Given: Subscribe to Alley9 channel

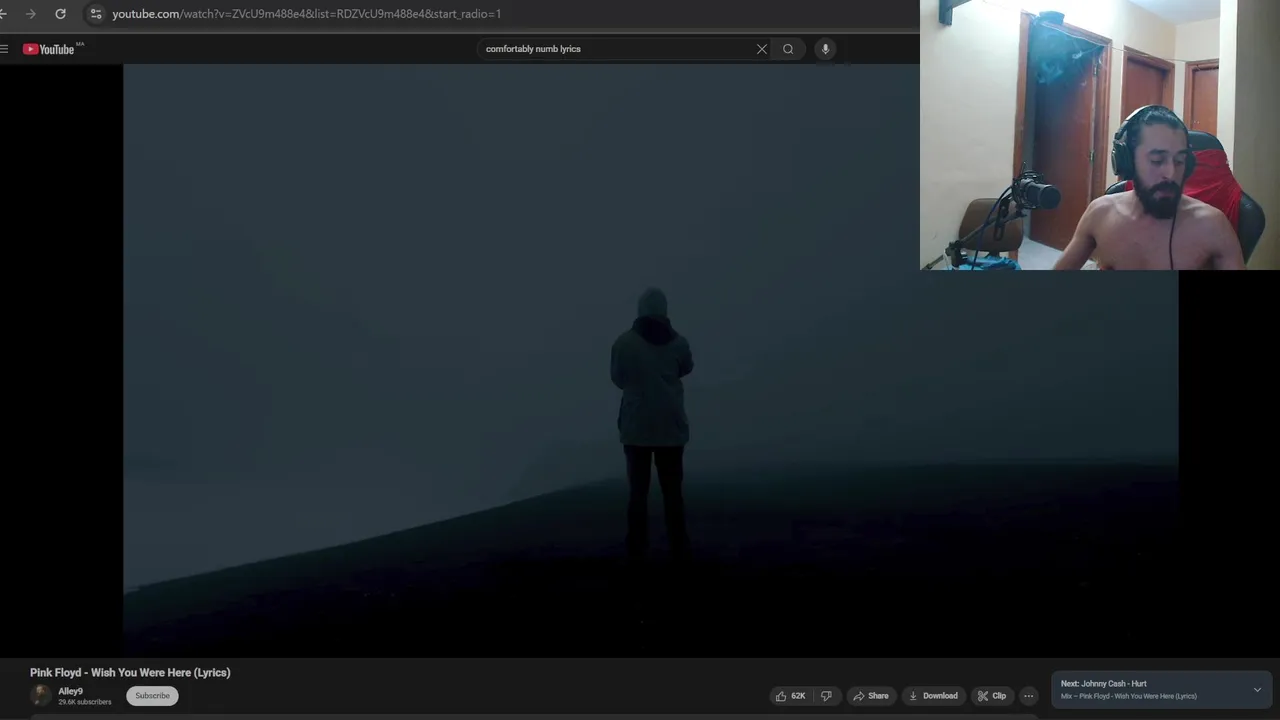Looking at the screenshot, I should 152,696.
